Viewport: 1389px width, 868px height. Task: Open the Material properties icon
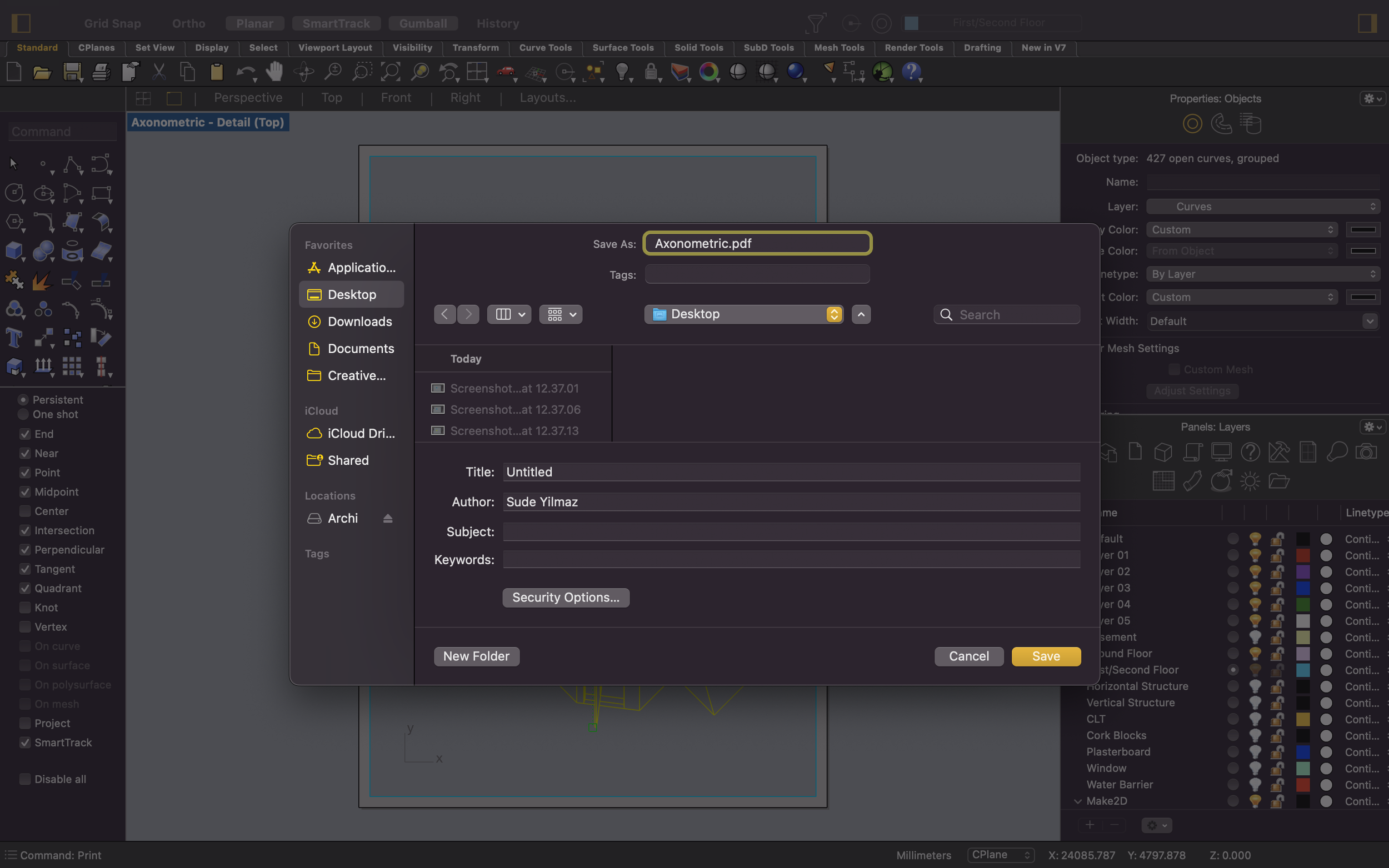pyautogui.click(x=1221, y=123)
